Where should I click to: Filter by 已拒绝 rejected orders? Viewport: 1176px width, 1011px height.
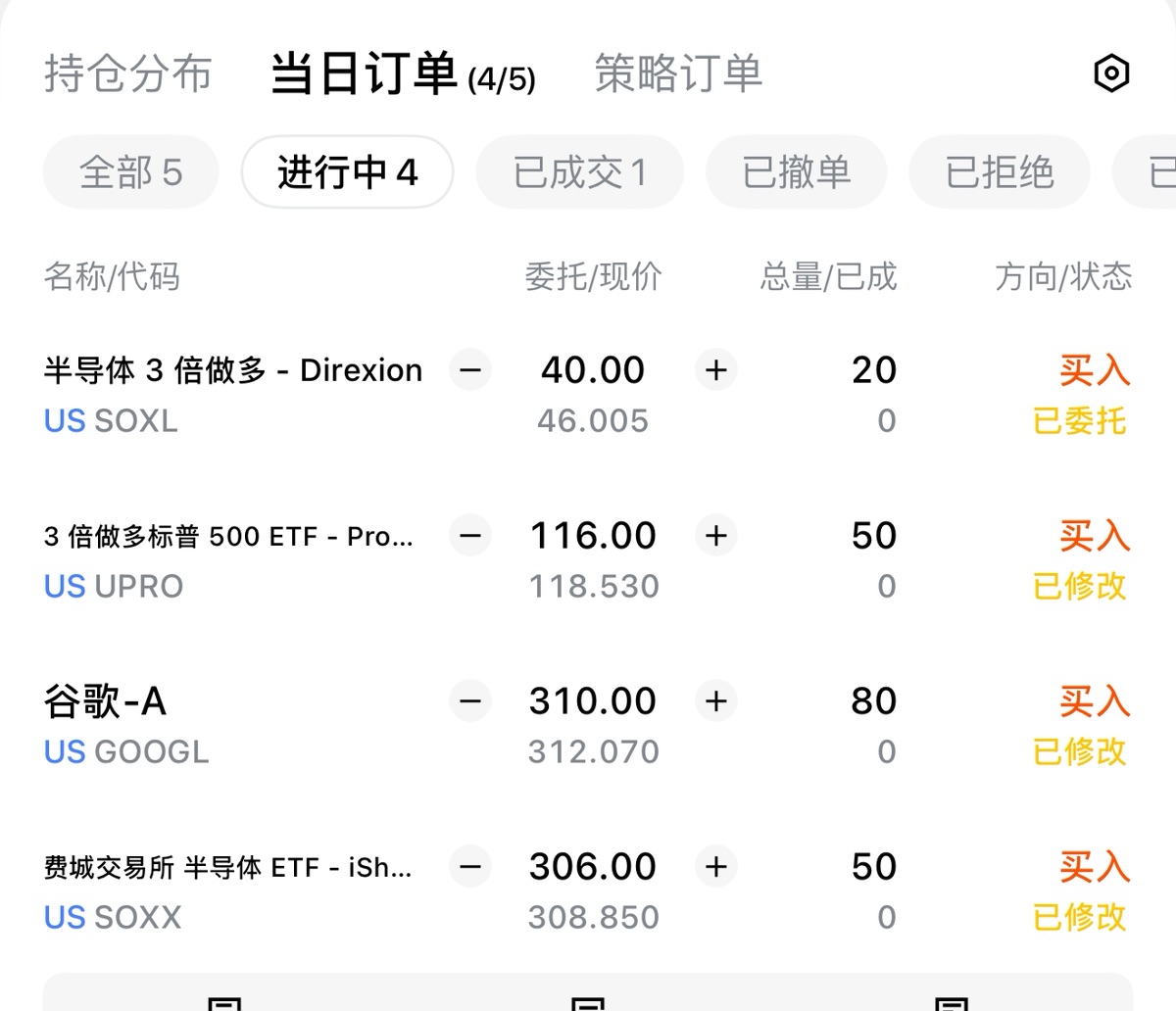point(999,173)
